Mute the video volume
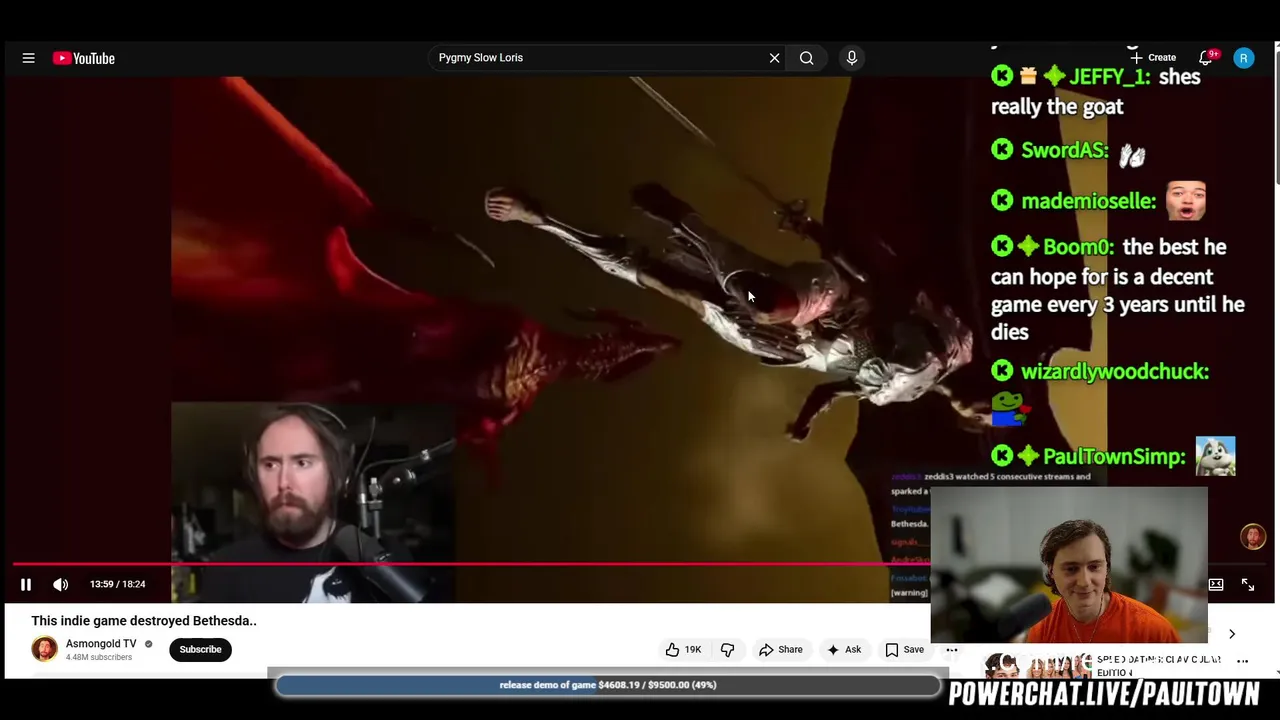 pos(61,584)
